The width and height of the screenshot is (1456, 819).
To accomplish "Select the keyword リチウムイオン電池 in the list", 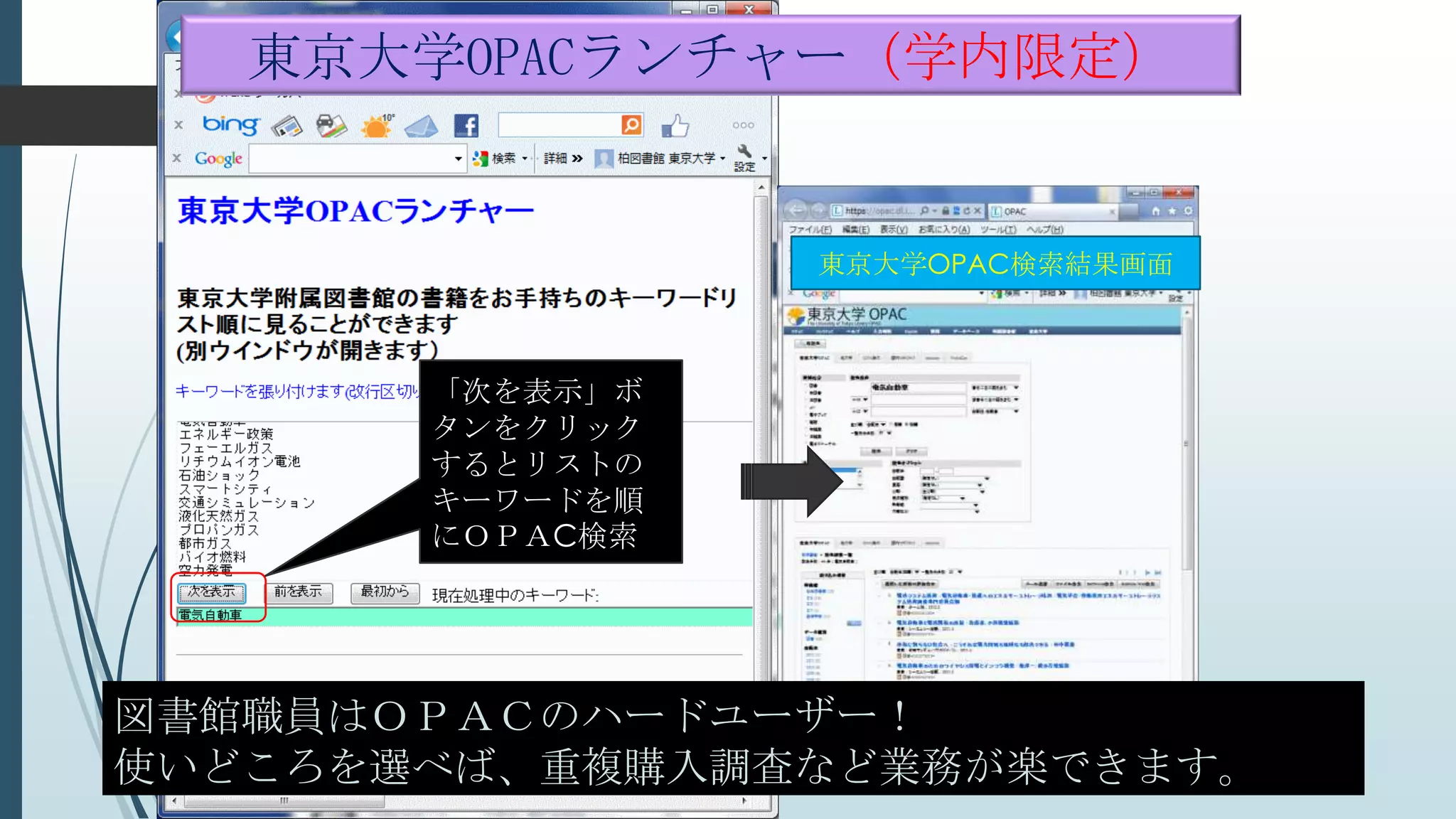I will point(239,461).
